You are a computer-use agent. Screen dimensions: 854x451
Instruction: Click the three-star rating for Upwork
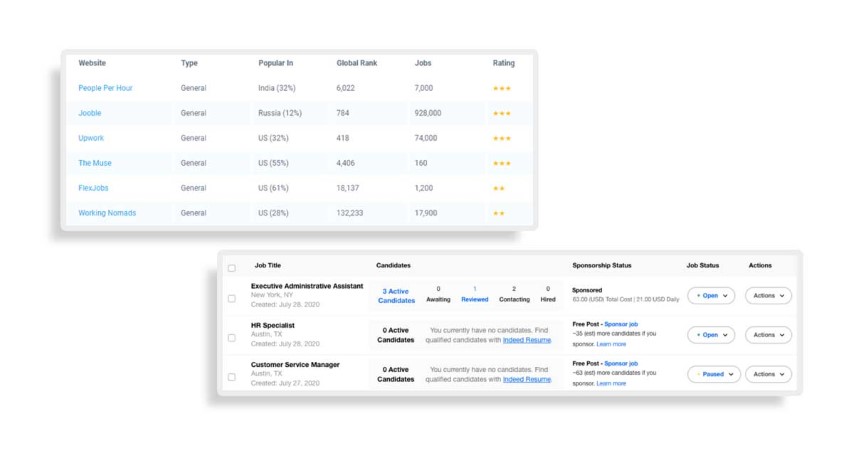(502, 138)
